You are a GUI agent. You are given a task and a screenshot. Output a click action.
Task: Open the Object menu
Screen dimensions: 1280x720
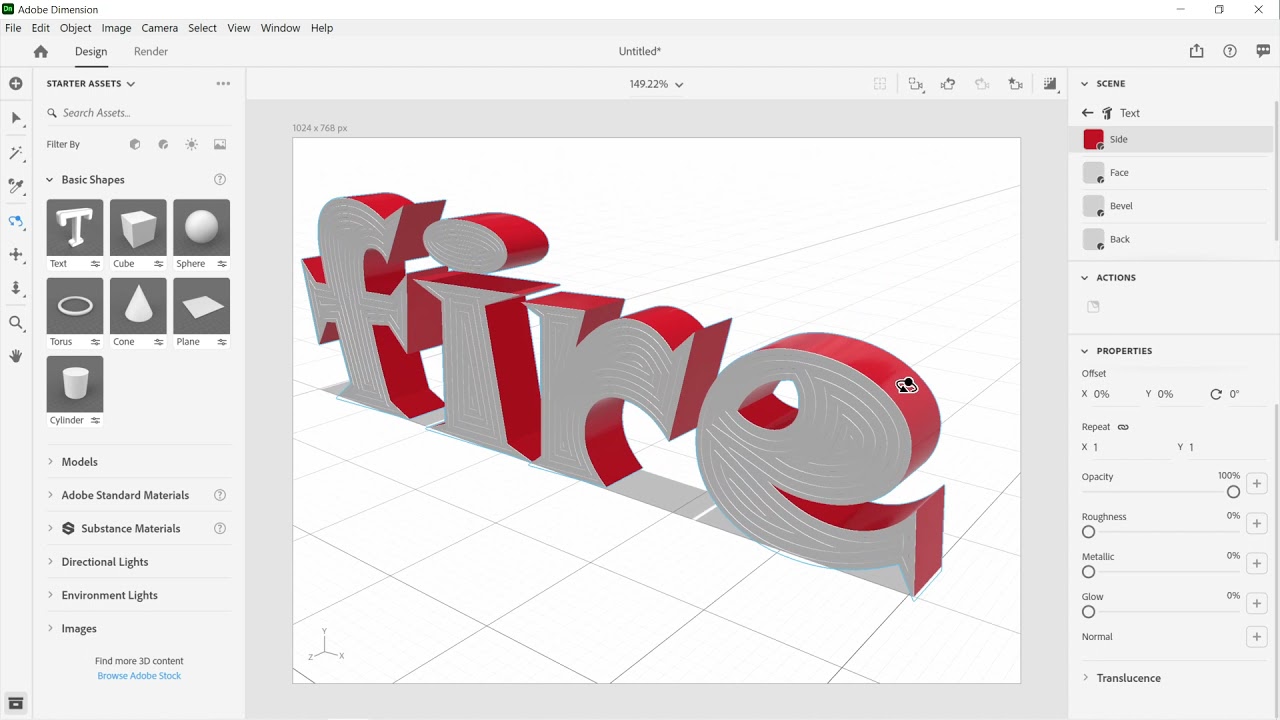[x=76, y=28]
